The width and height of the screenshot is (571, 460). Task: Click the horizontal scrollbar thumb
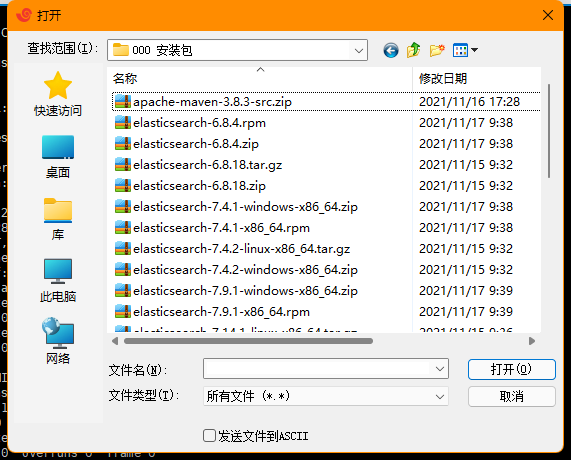coord(248,341)
